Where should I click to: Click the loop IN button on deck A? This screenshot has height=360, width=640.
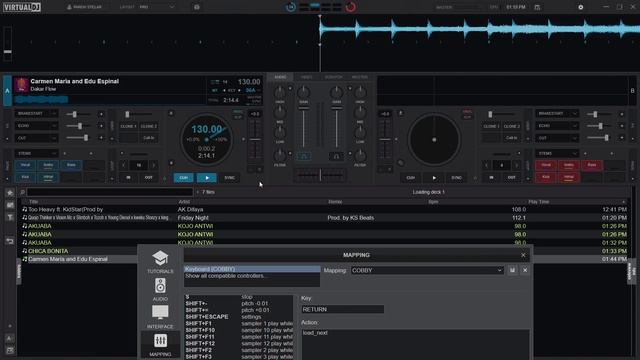click(128, 178)
